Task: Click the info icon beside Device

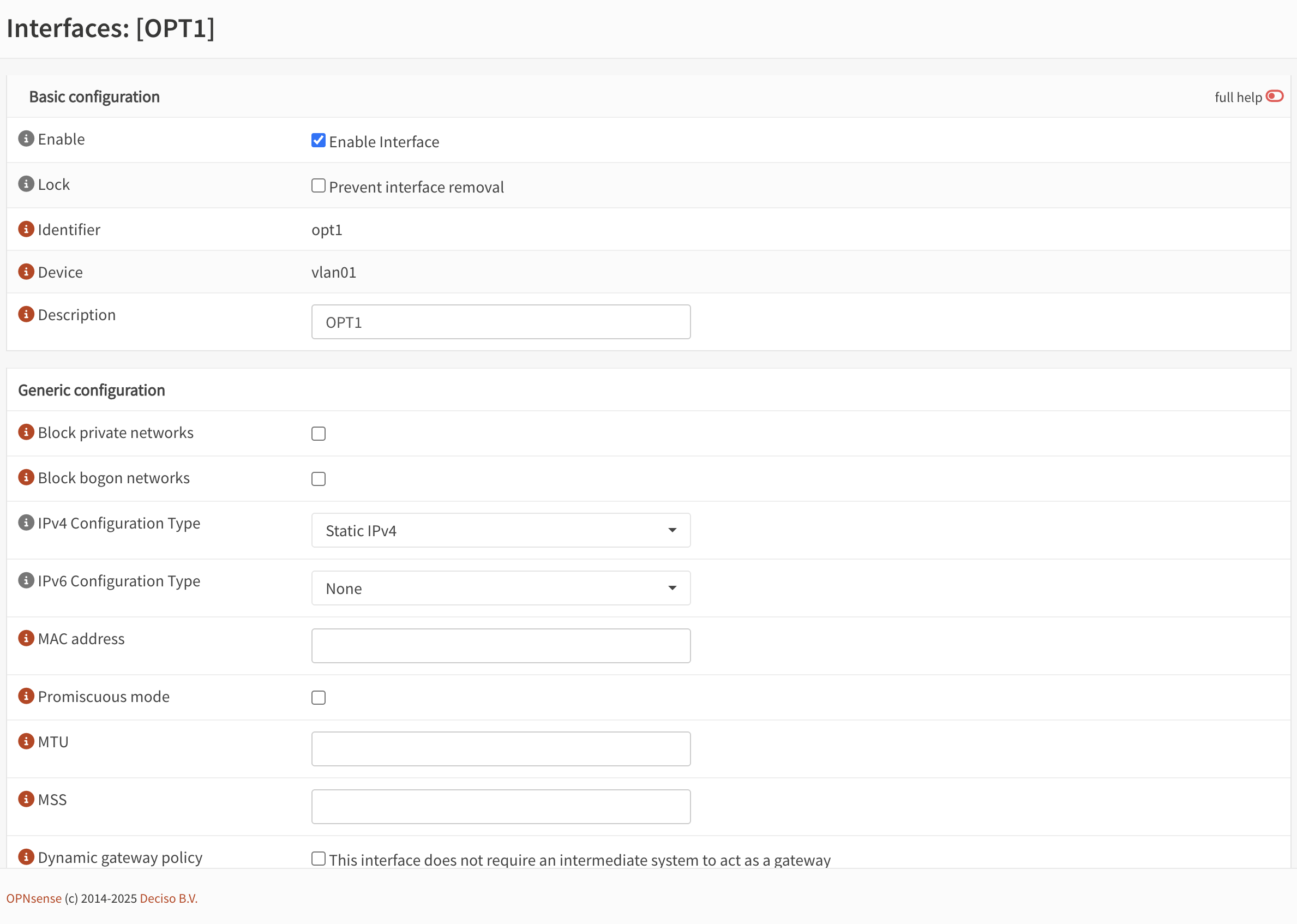Action: [x=26, y=272]
